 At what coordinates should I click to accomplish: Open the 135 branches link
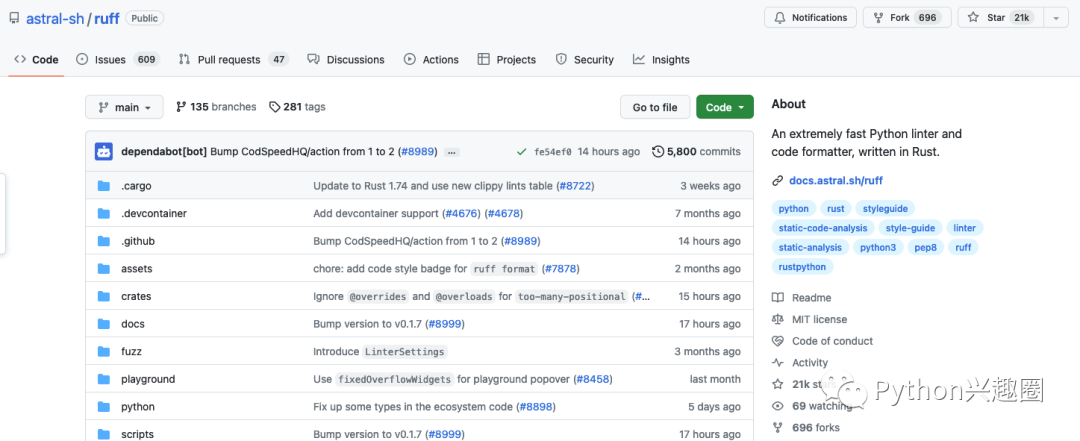(216, 107)
